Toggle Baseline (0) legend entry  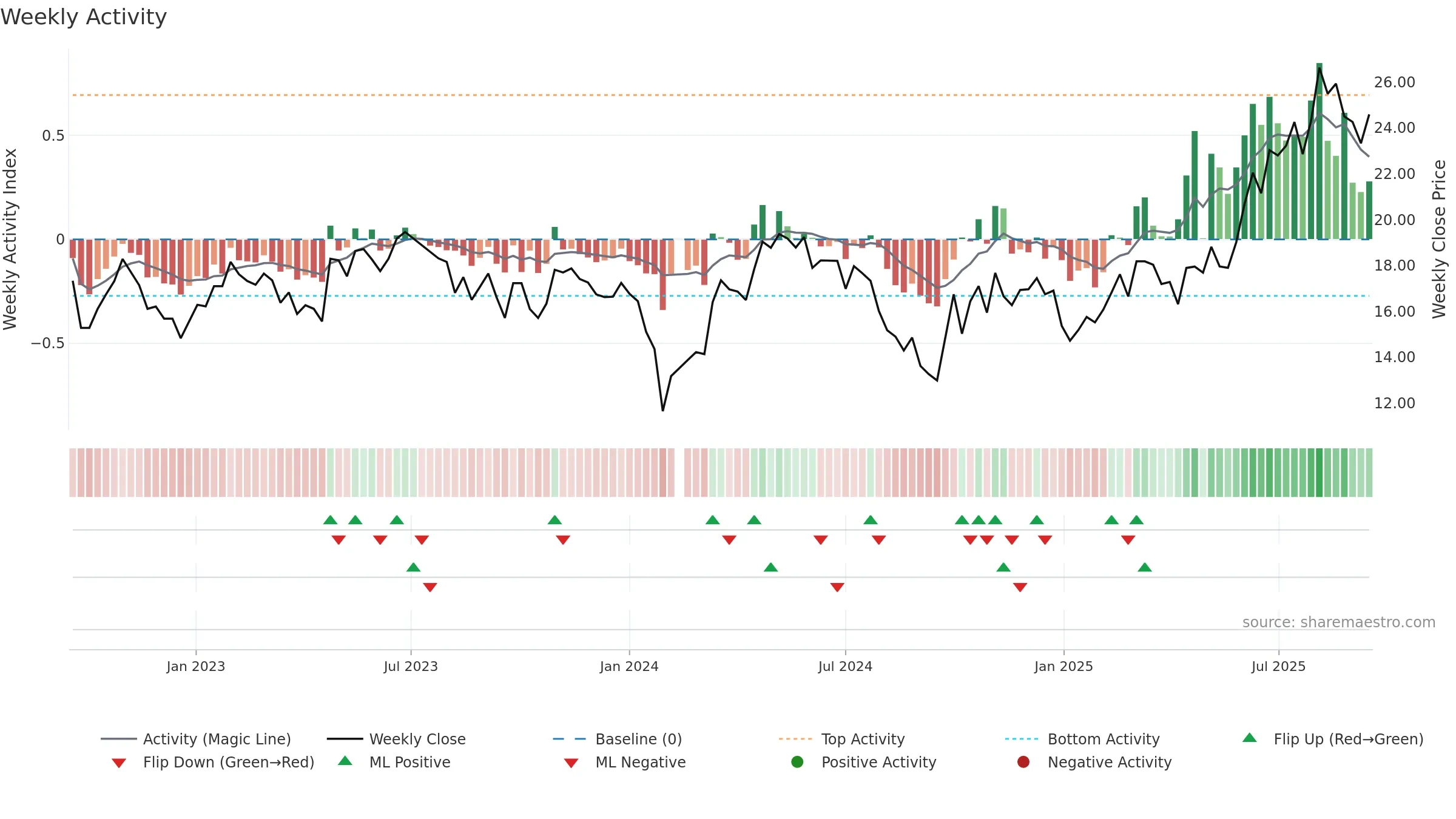click(618, 739)
